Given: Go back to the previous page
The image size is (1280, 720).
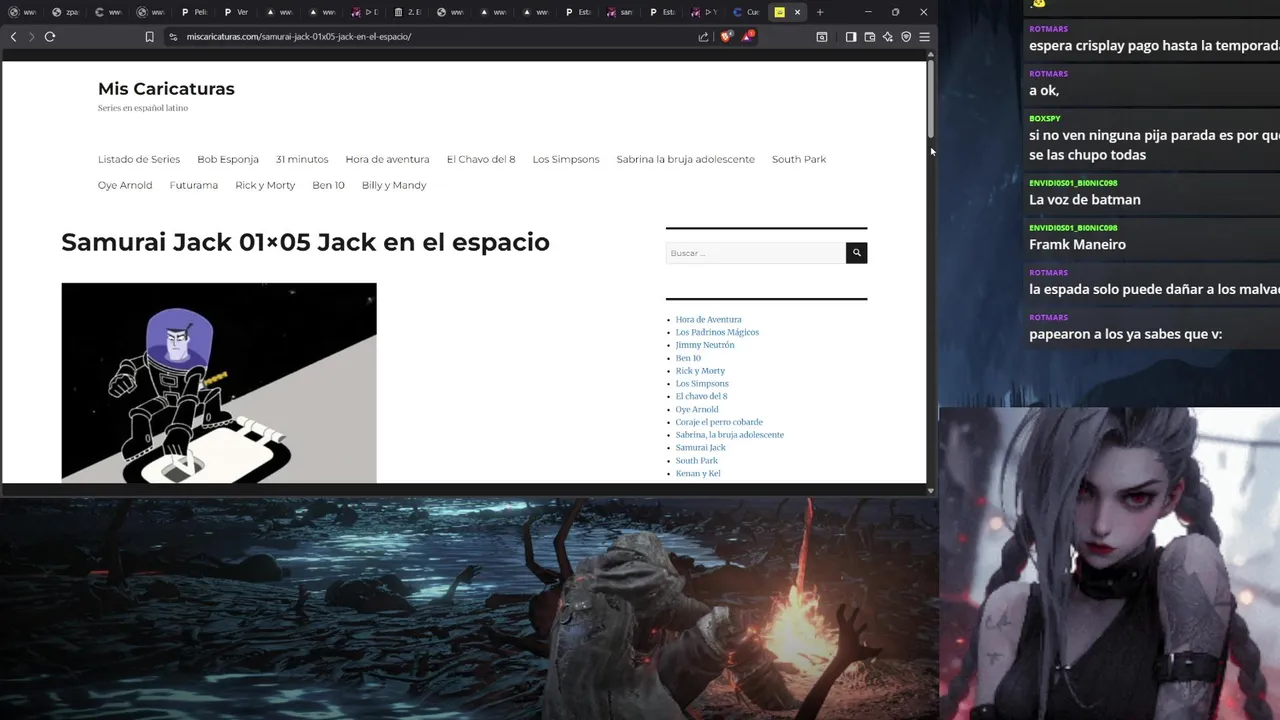Looking at the screenshot, I should coord(13,36).
